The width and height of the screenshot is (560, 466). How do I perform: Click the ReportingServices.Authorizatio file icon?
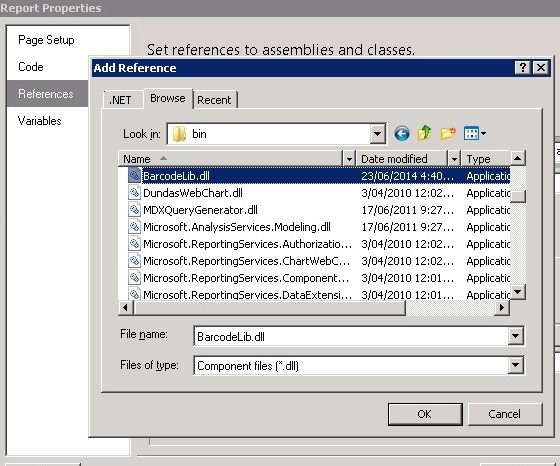pos(134,244)
